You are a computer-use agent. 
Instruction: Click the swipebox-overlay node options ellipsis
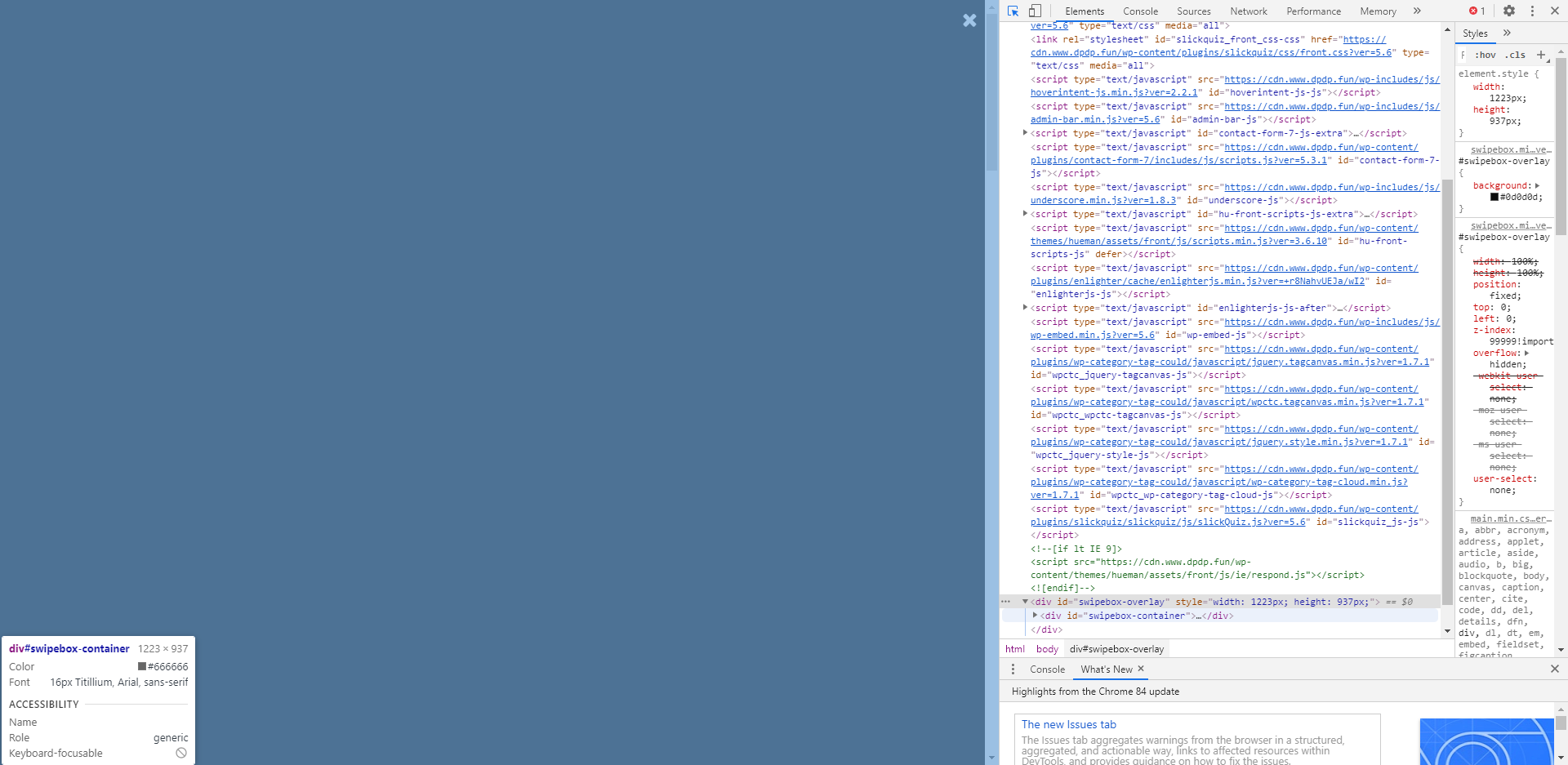[1006, 602]
